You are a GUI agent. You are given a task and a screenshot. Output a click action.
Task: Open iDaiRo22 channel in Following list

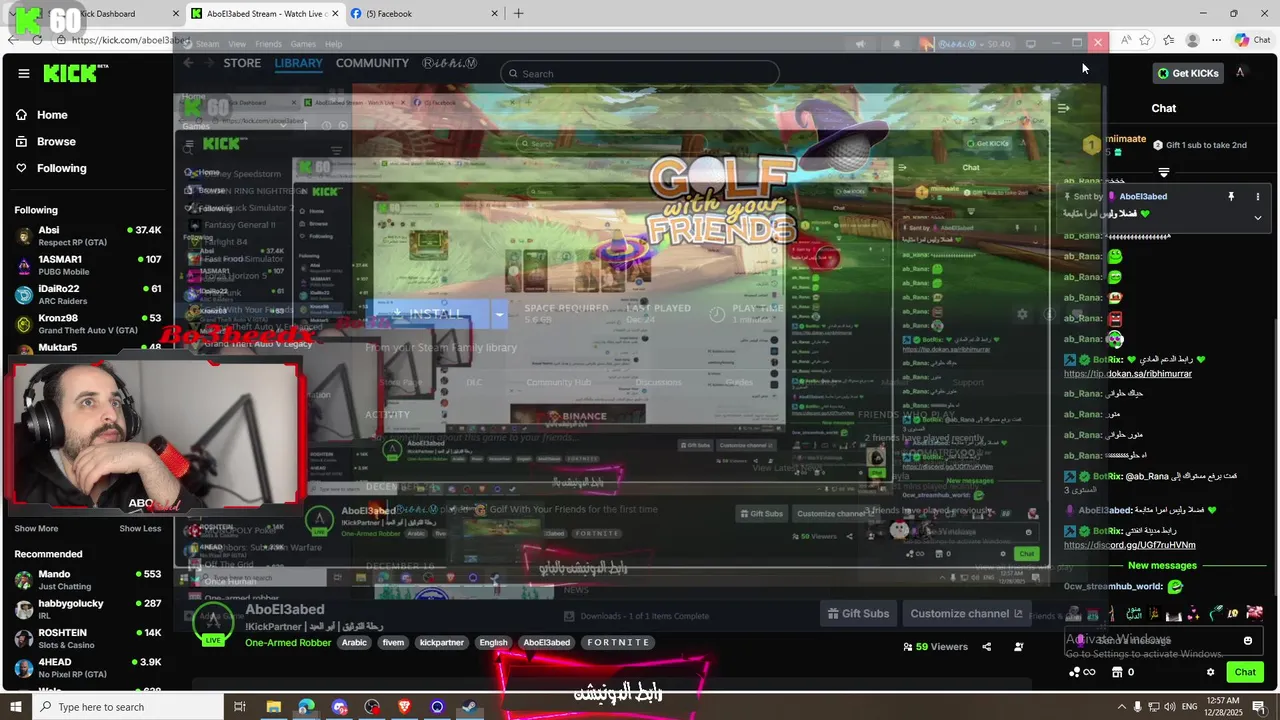87,294
